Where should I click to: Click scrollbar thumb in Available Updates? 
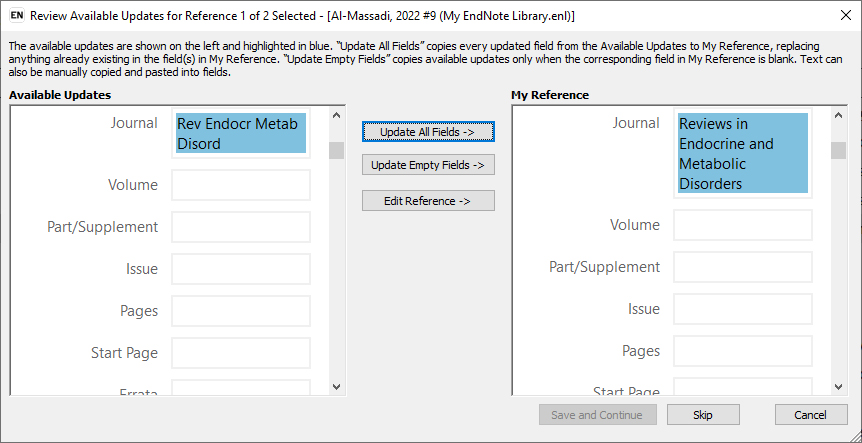click(x=336, y=151)
